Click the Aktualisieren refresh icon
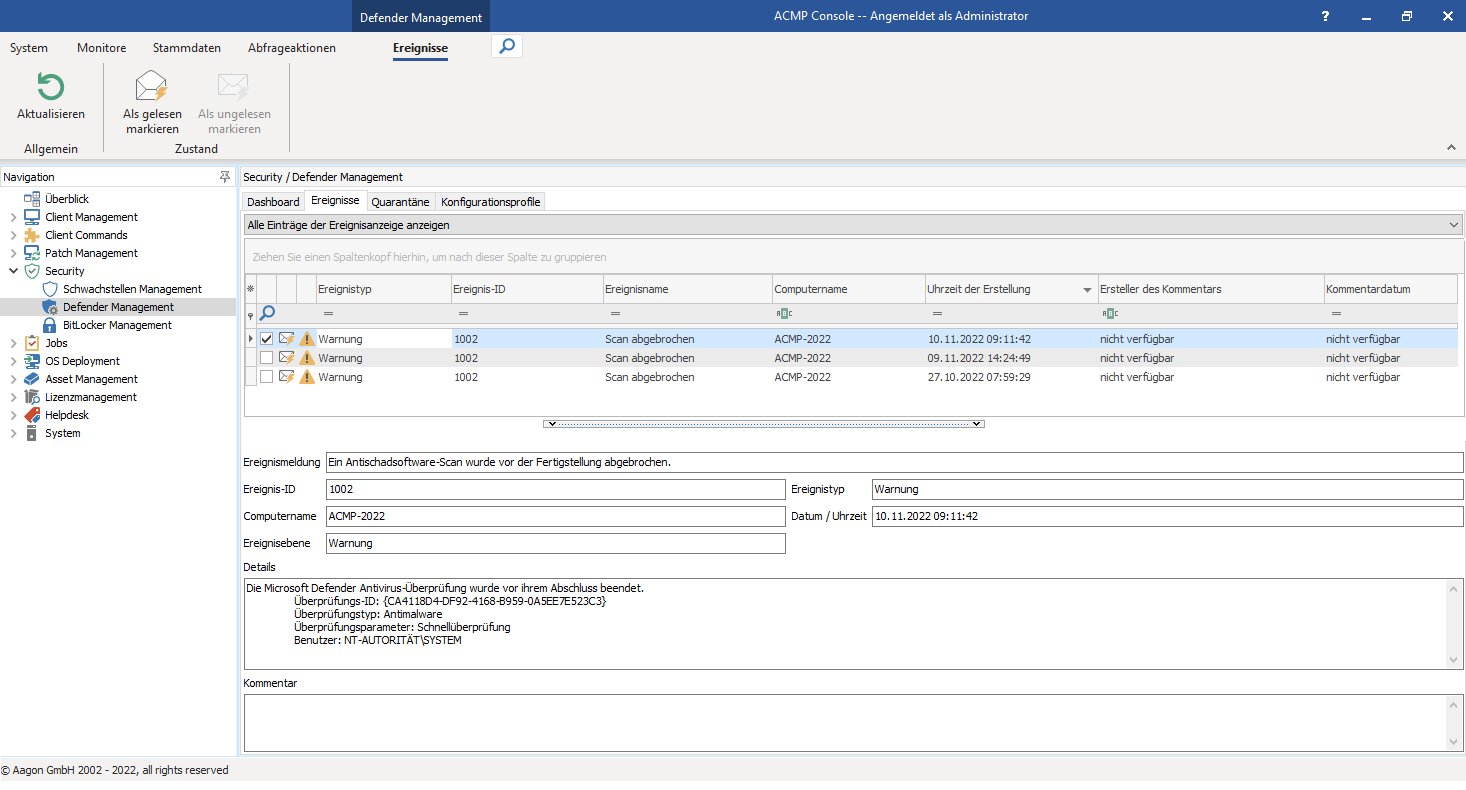The width and height of the screenshot is (1466, 790). click(x=50, y=87)
